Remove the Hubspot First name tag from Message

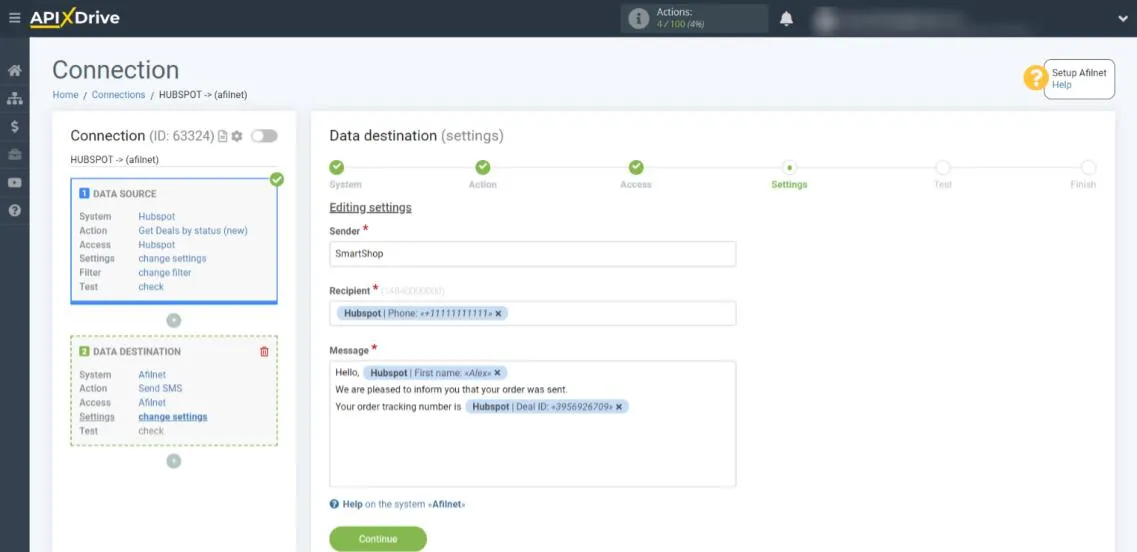497,373
